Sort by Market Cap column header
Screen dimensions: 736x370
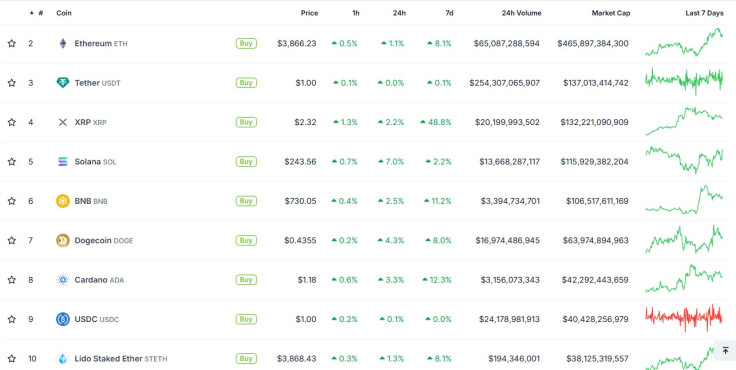coord(611,13)
